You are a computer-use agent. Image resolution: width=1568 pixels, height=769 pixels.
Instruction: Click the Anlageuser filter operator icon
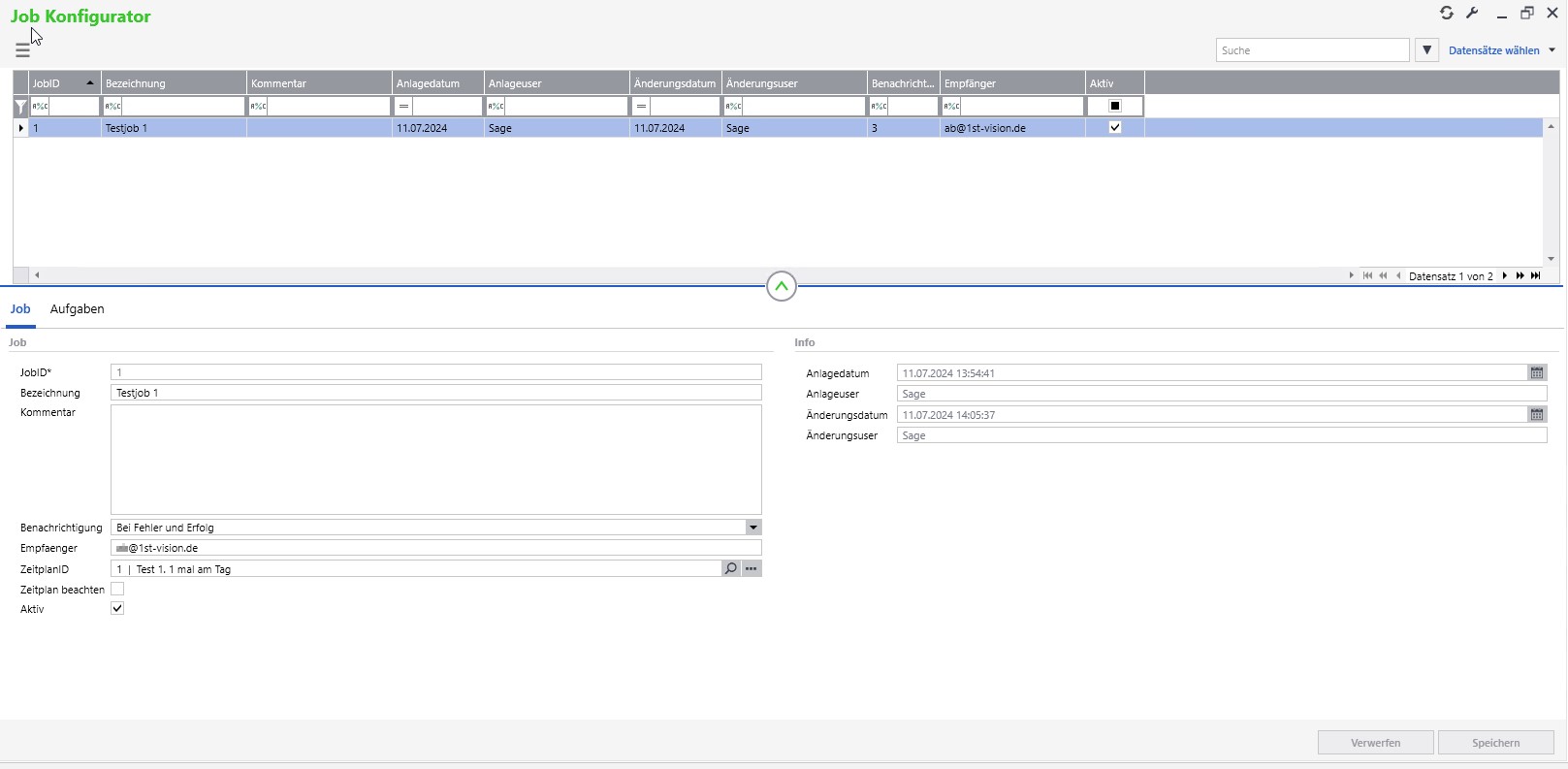(496, 107)
